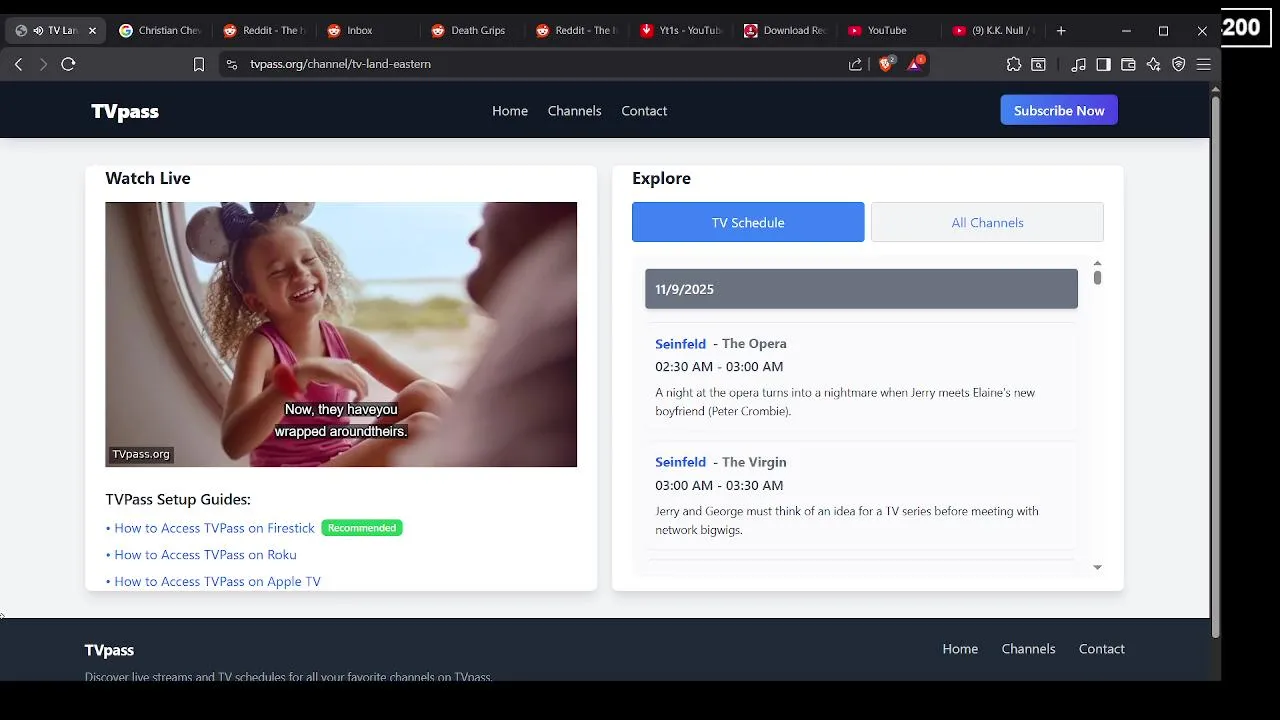This screenshot has height=720, width=1280.
Task: Click the live video player
Action: (341, 334)
